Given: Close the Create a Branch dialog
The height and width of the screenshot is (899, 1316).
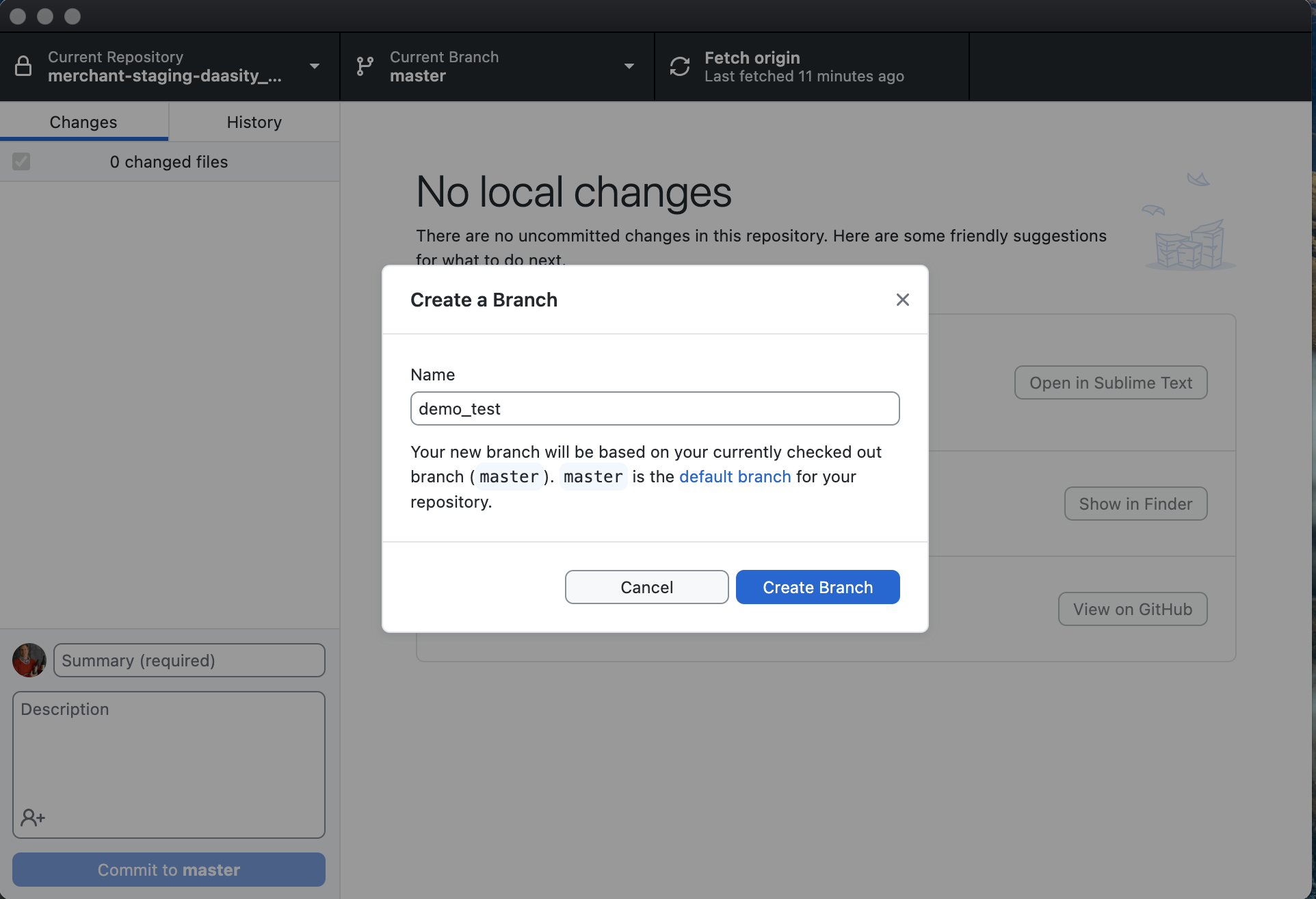Looking at the screenshot, I should [902, 300].
